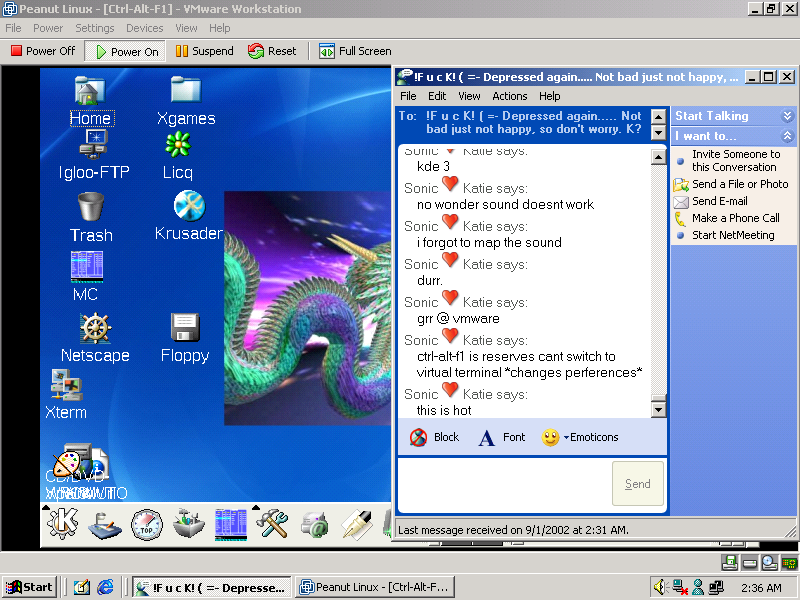800x600 pixels.
Task: Open the Actions menu in chat window
Action: tap(509, 96)
